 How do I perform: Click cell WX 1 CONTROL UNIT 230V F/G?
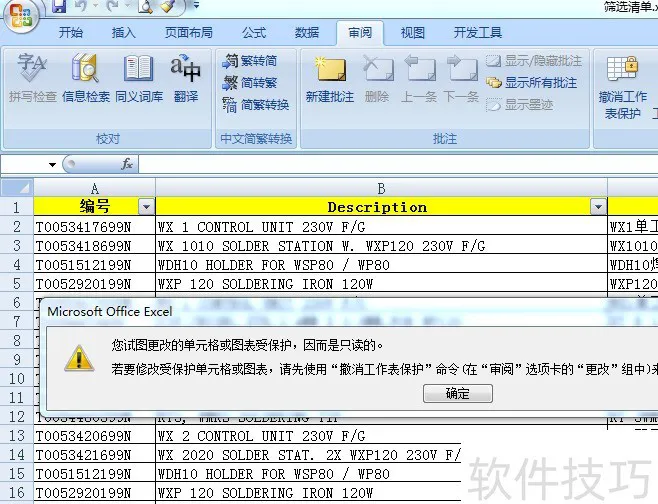(x=381, y=227)
